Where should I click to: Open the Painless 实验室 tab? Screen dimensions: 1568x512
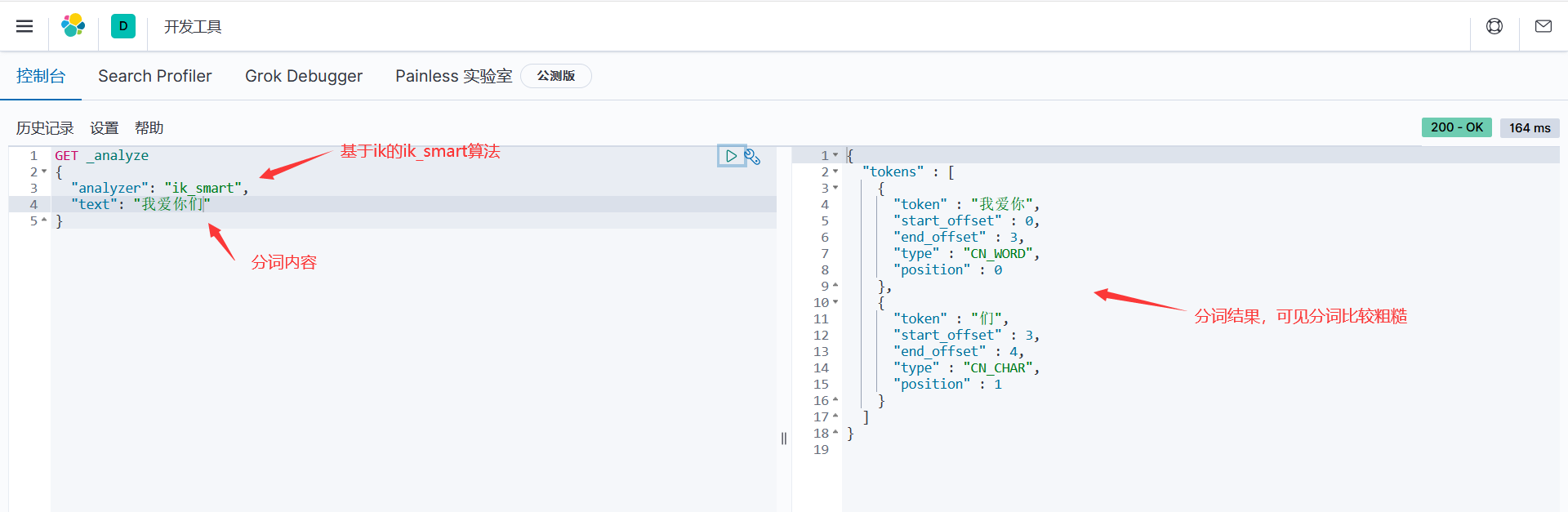[453, 76]
